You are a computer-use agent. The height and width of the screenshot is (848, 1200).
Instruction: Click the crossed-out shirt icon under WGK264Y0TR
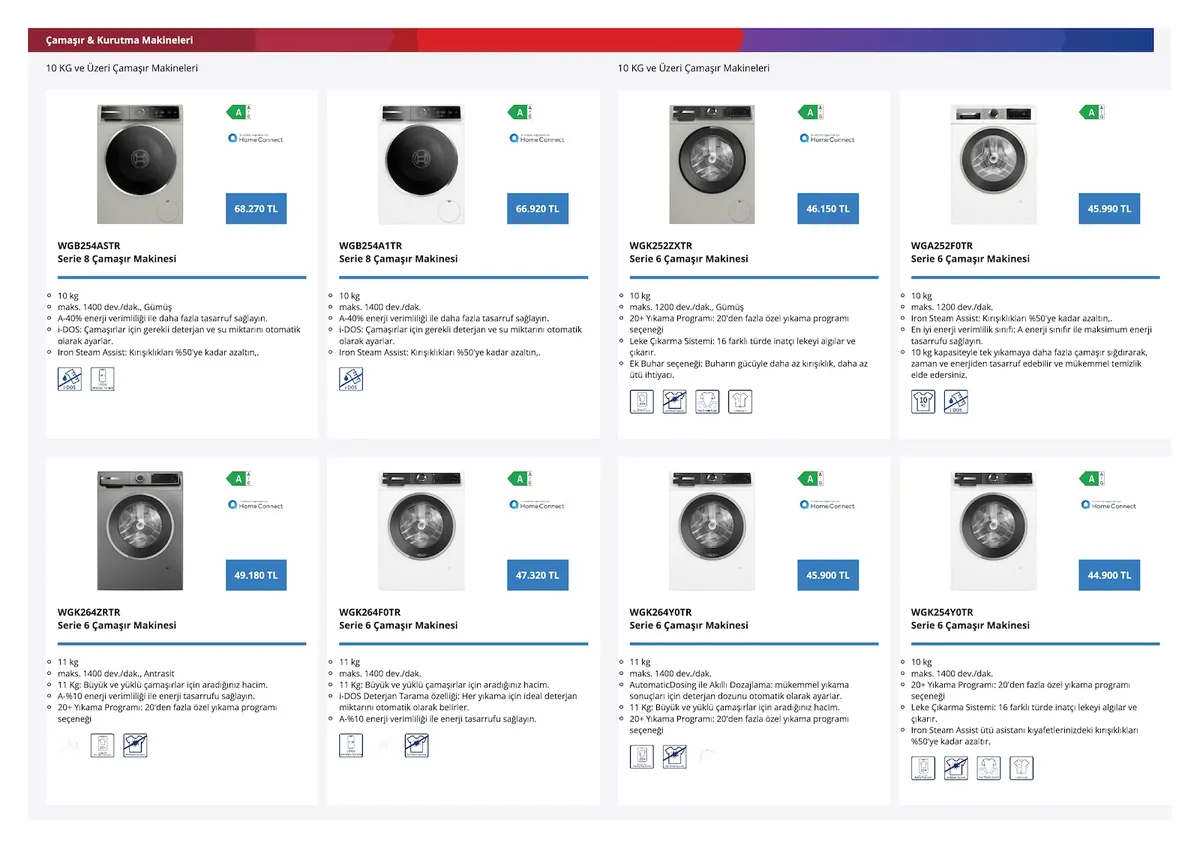[x=675, y=757]
